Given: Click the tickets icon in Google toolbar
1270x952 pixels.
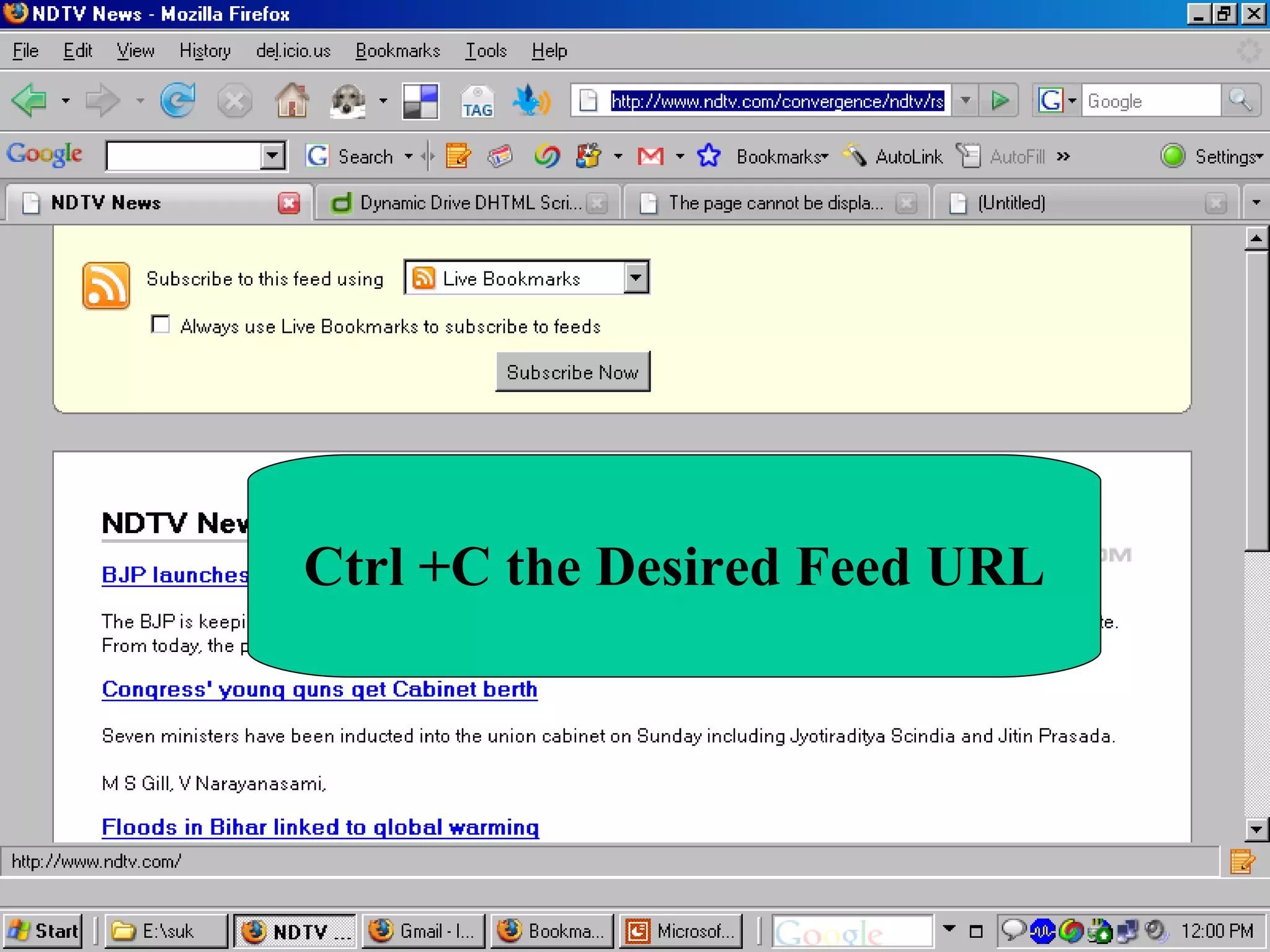Looking at the screenshot, I should [500, 156].
